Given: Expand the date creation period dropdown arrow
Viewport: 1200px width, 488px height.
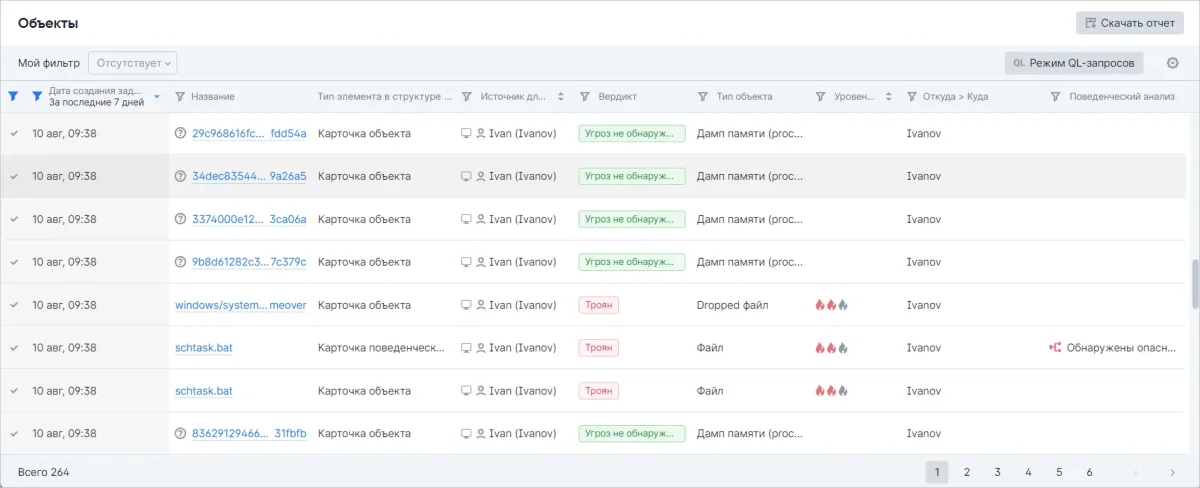Looking at the screenshot, I should [x=157, y=97].
